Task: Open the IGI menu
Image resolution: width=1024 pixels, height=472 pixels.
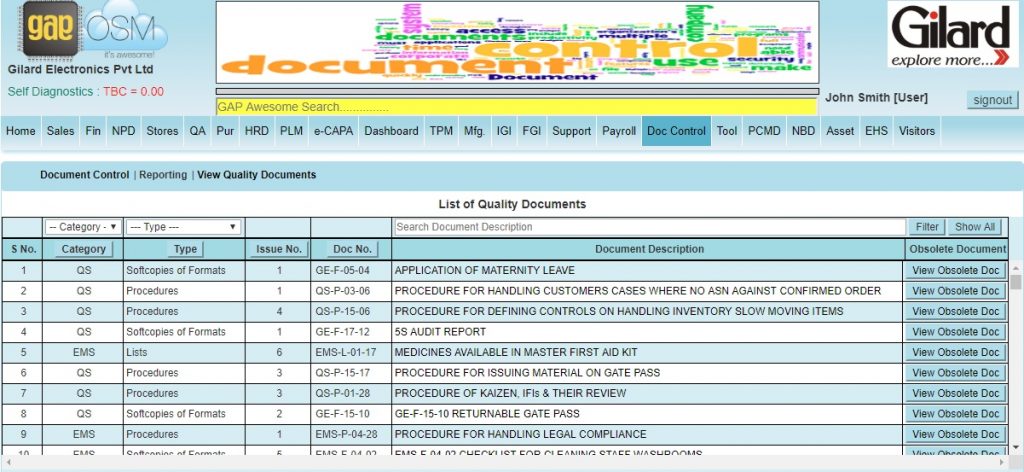Action: coord(504,131)
